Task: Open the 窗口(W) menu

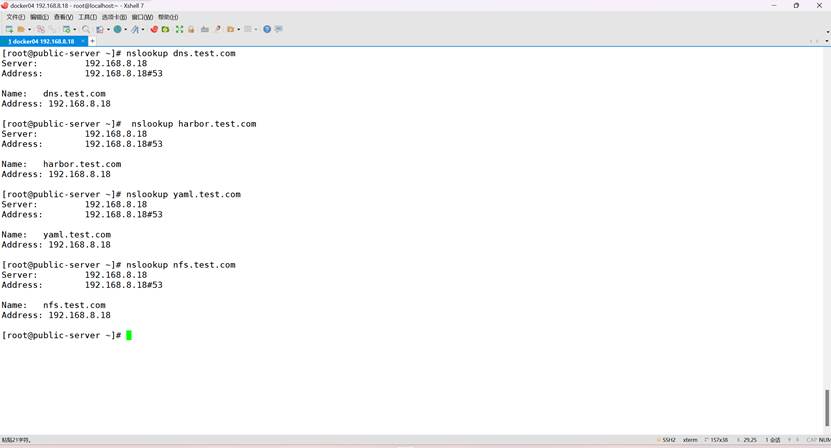Action: tap(142, 17)
